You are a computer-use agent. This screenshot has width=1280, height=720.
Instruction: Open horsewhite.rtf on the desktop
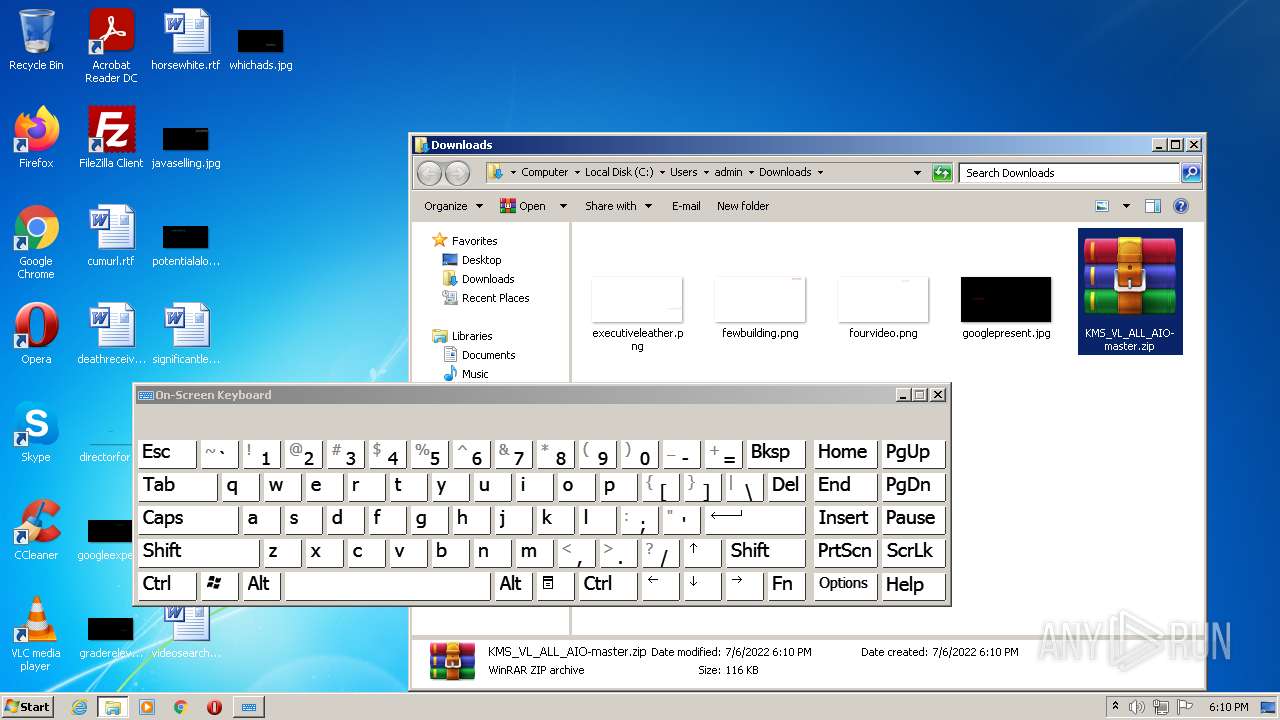click(x=186, y=40)
